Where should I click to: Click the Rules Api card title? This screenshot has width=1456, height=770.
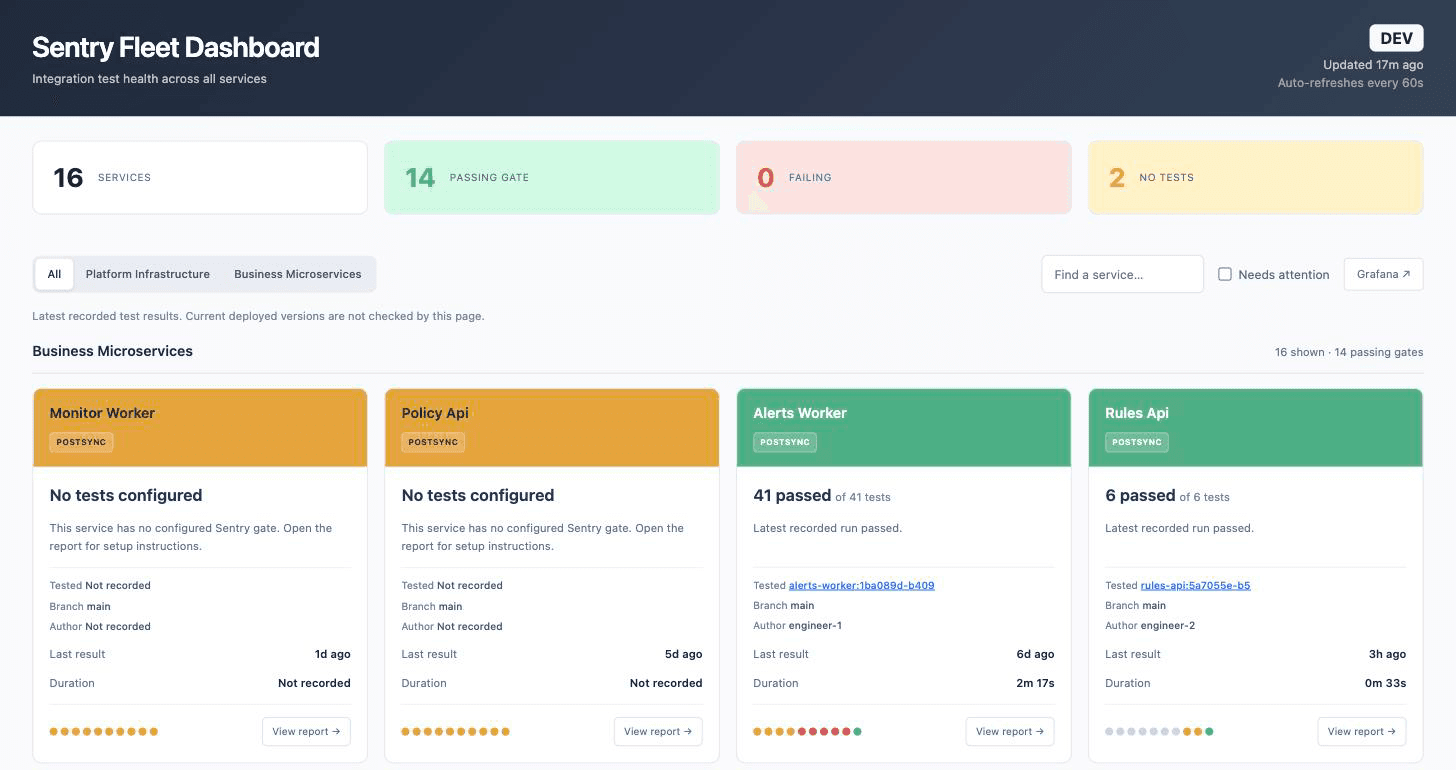[x=1137, y=413]
